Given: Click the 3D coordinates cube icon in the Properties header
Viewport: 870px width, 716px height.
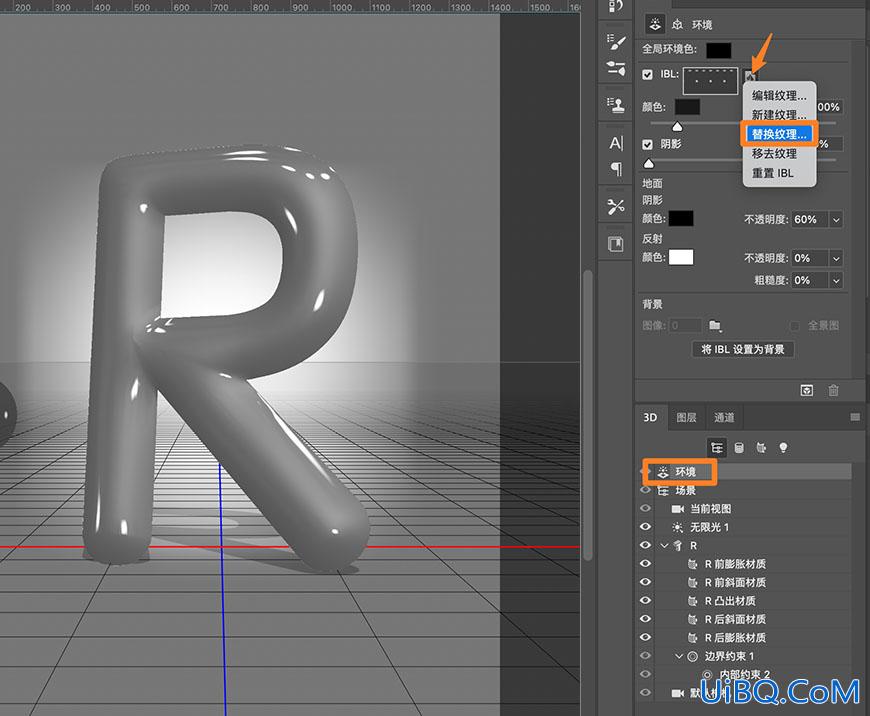Looking at the screenshot, I should pos(677,25).
